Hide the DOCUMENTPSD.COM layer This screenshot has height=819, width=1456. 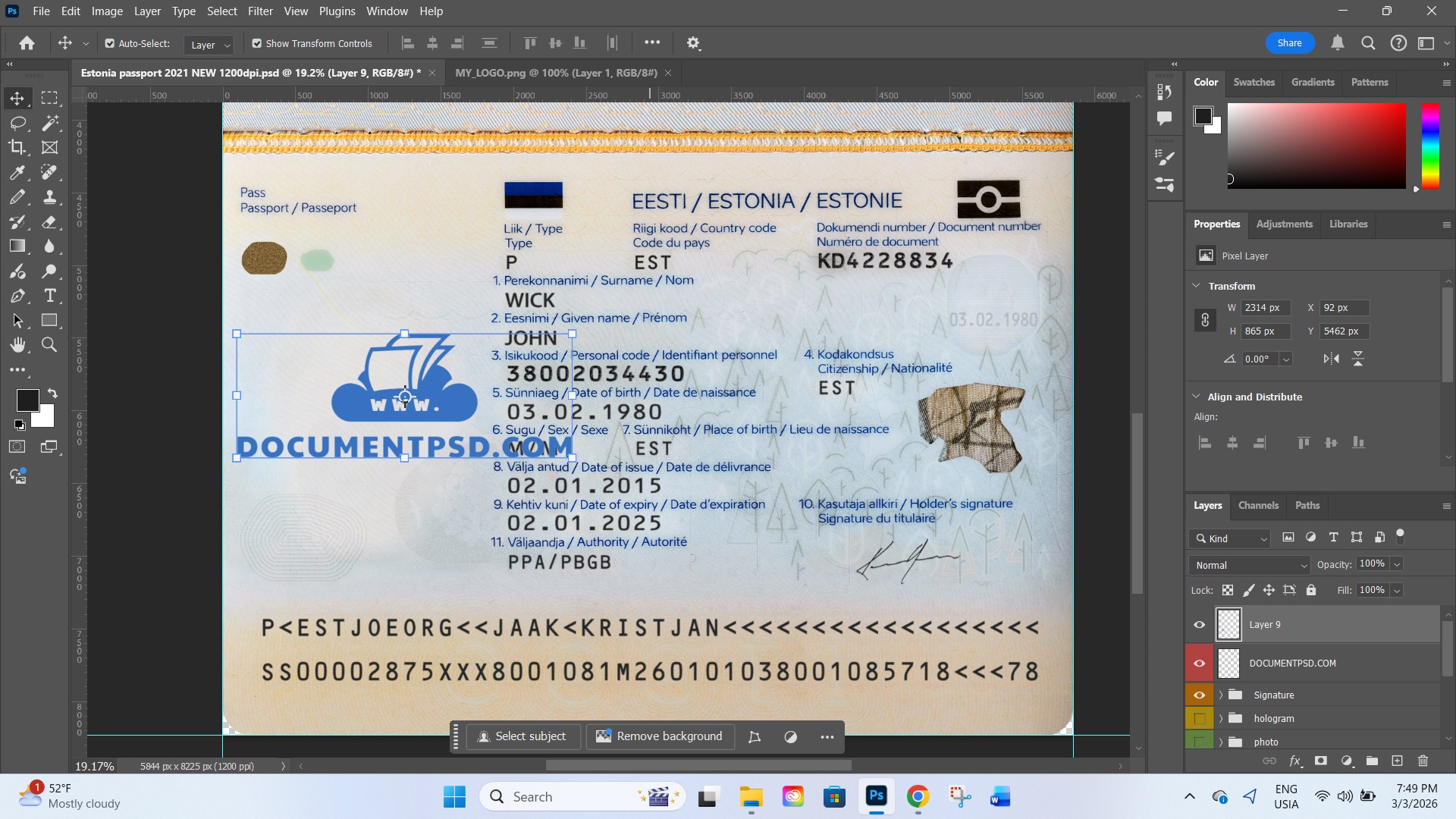click(1199, 664)
